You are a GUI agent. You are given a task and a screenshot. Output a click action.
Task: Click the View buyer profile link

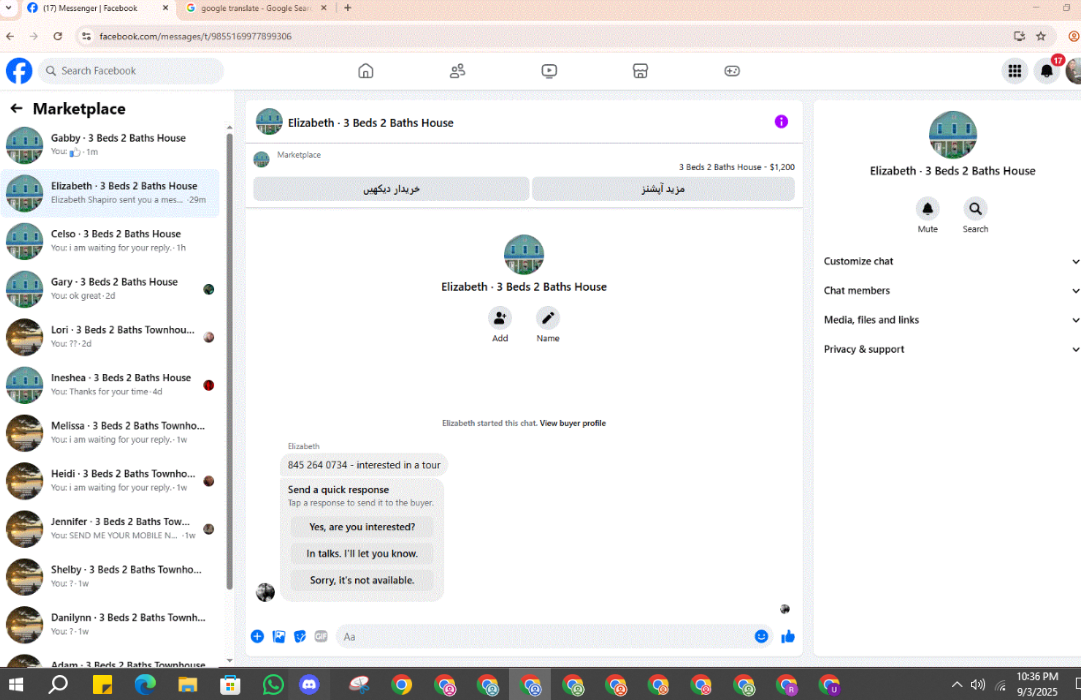tap(572, 423)
